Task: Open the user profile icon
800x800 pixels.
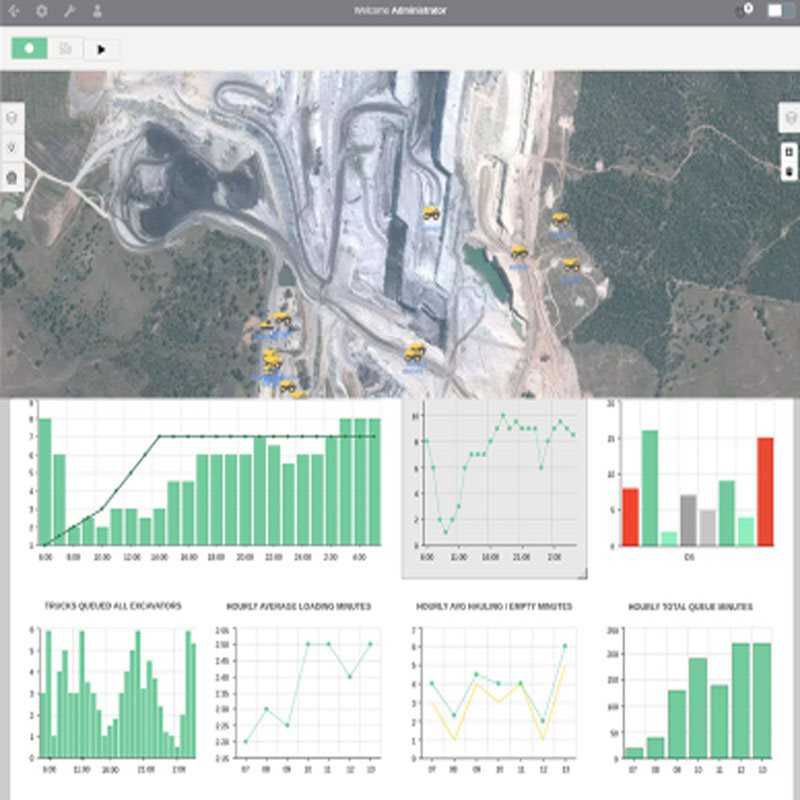Action: tap(97, 11)
